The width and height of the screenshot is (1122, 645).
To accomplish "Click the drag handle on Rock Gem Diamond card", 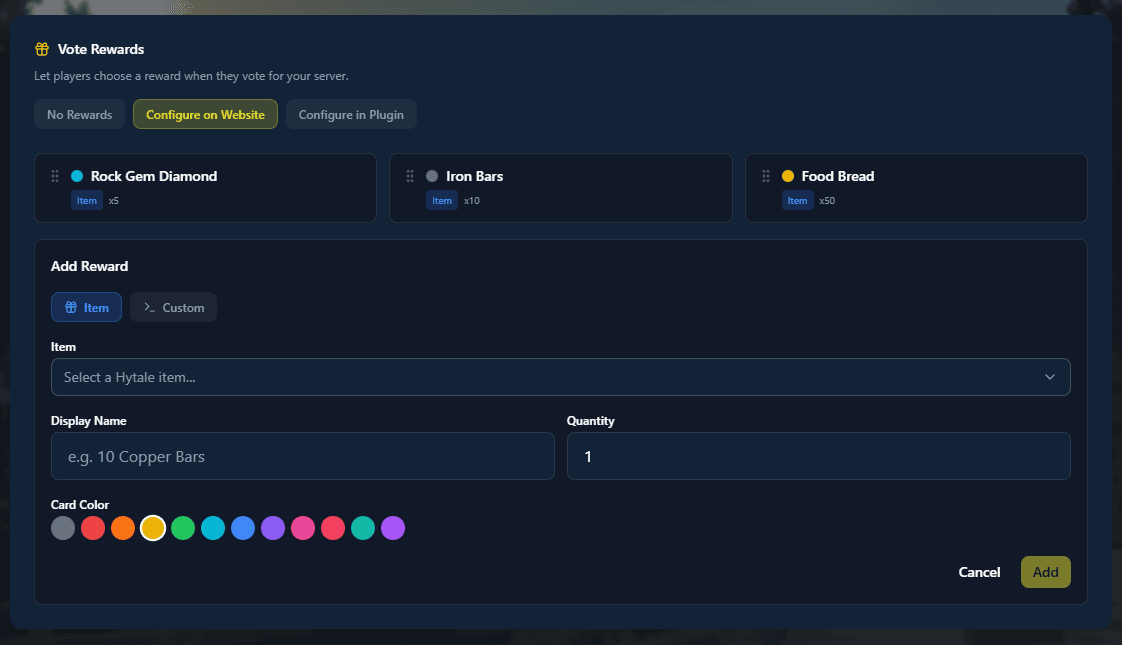I will click(x=55, y=176).
